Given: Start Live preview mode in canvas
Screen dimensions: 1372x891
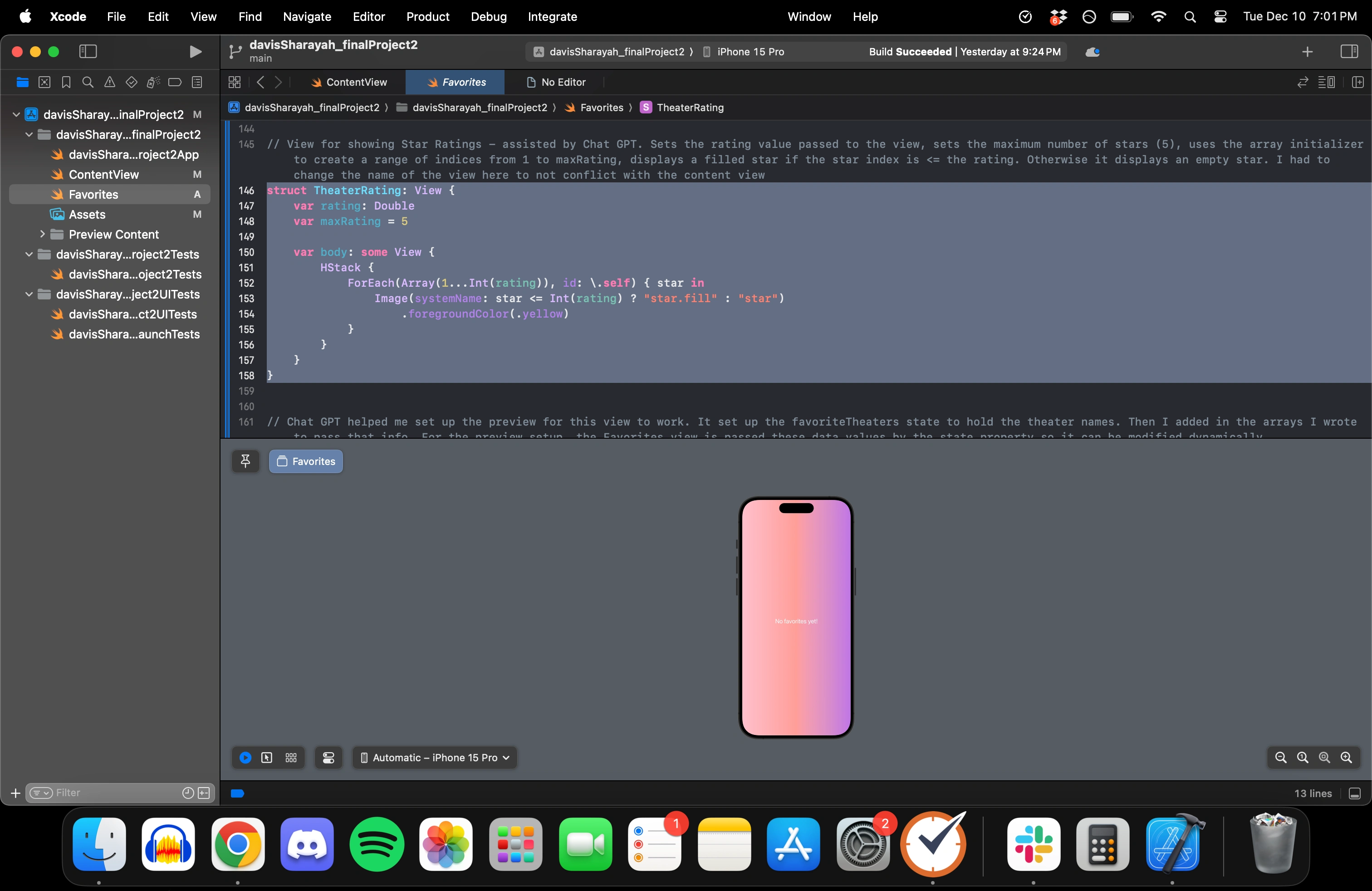Looking at the screenshot, I should [x=245, y=758].
